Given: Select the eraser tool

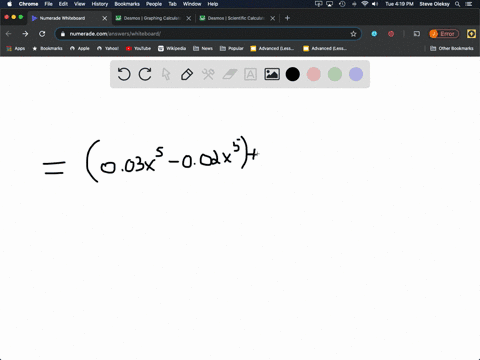Looking at the screenshot, I should (x=230, y=74).
